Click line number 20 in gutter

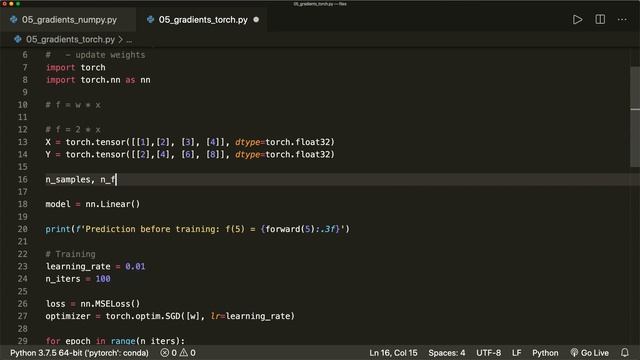(x=23, y=229)
